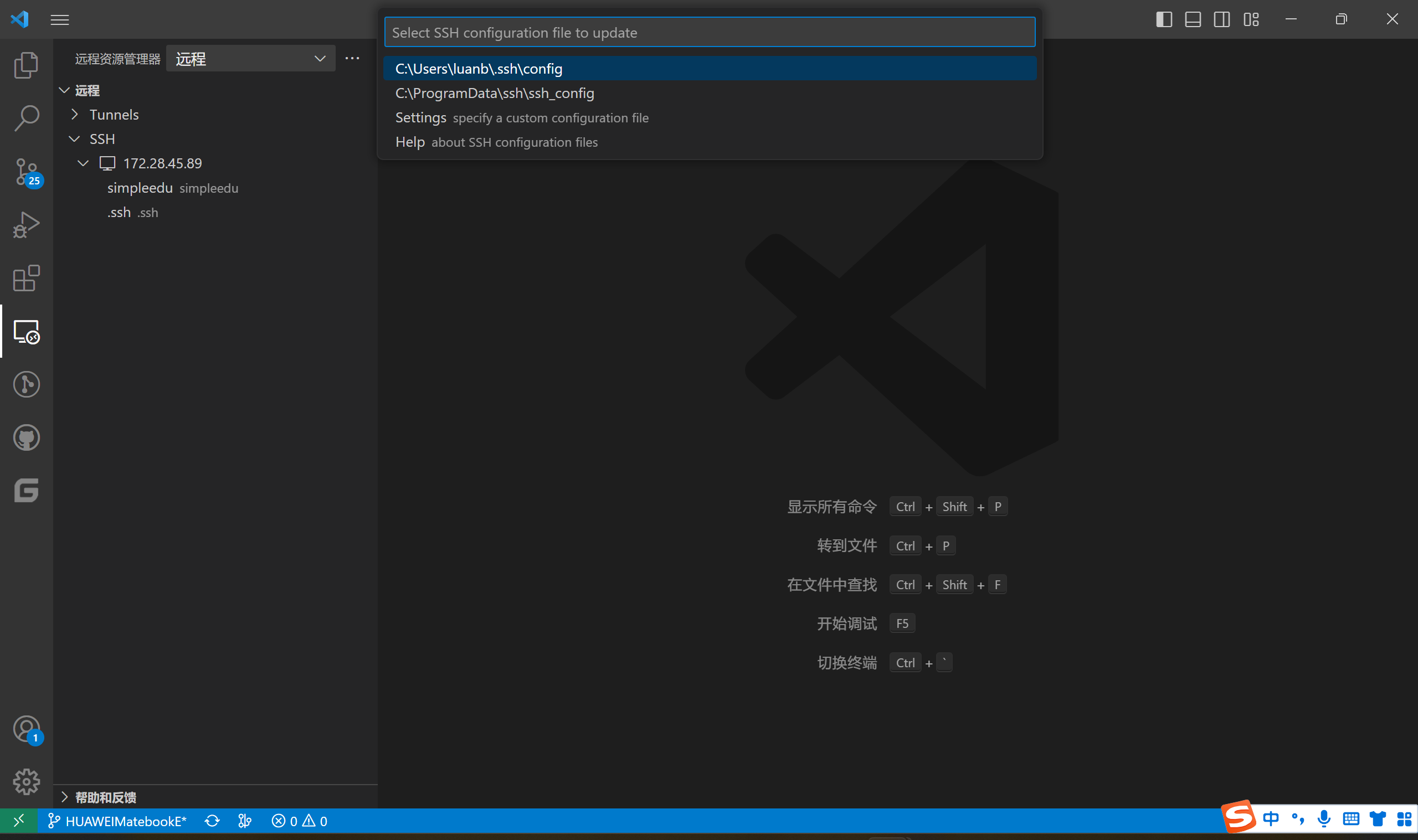Open the hamburger application menu

pos(60,20)
